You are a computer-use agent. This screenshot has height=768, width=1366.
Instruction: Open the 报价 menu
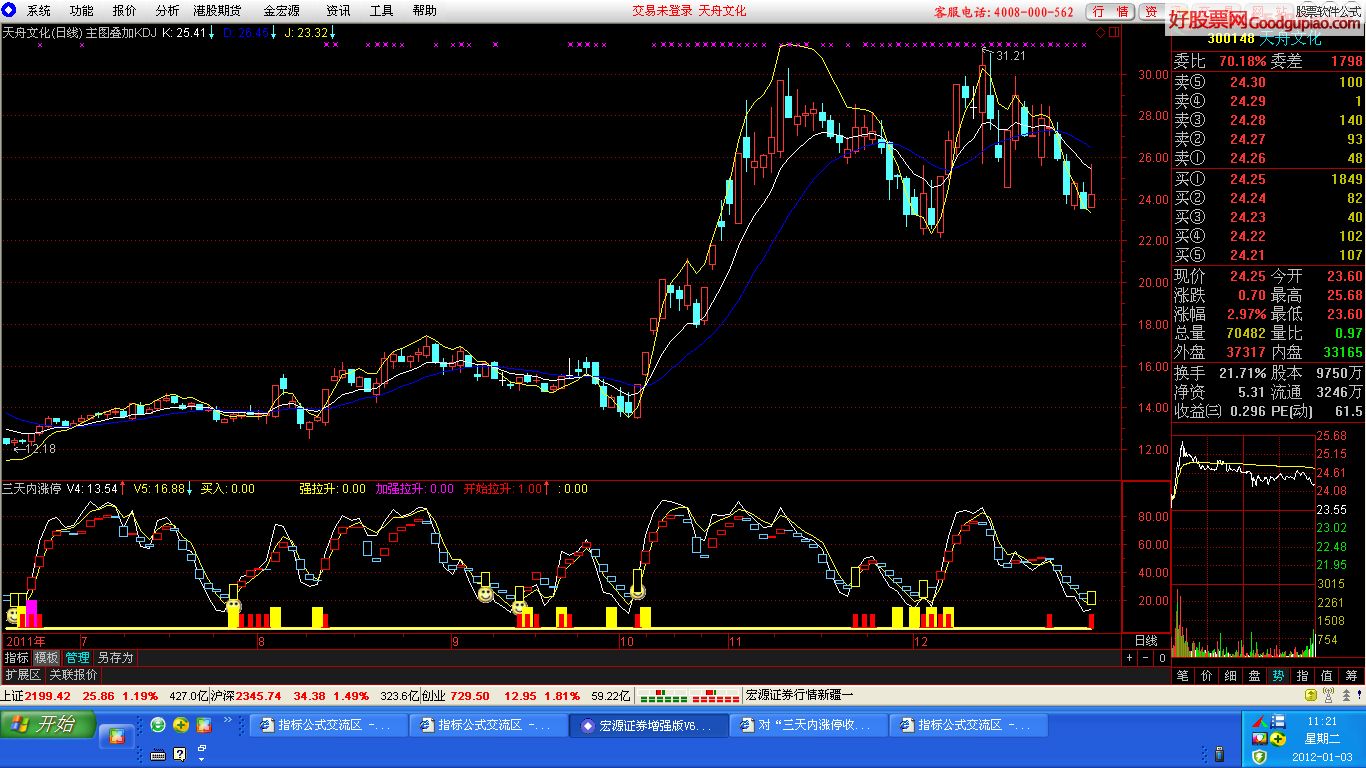coord(125,11)
